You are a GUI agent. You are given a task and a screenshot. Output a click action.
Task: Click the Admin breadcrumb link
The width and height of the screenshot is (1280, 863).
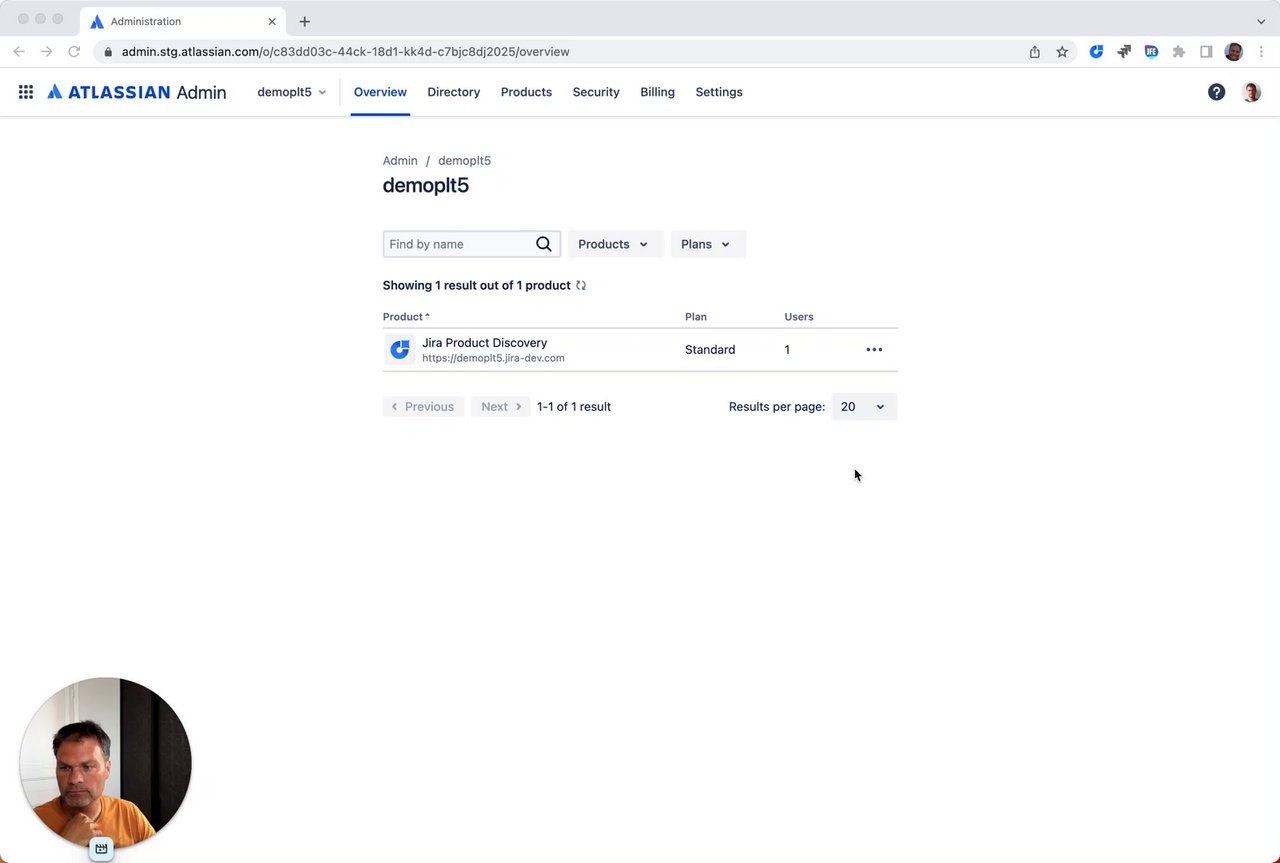click(400, 160)
